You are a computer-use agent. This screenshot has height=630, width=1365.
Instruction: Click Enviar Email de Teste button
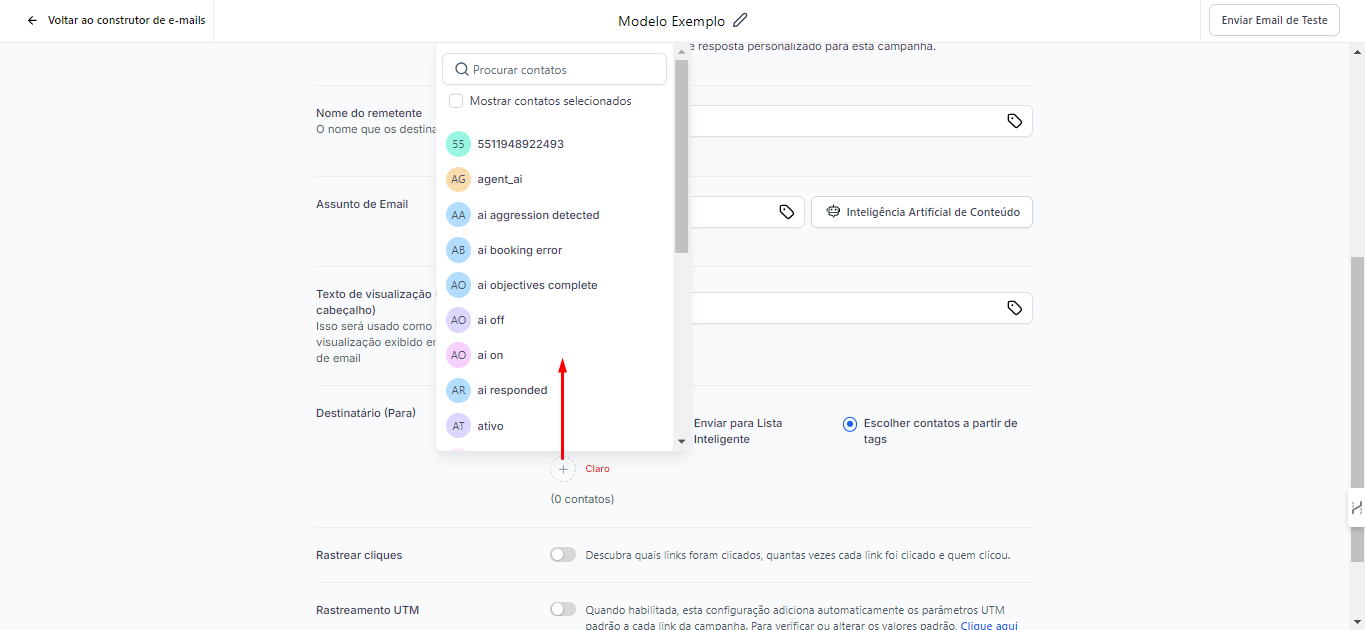pos(1273,20)
